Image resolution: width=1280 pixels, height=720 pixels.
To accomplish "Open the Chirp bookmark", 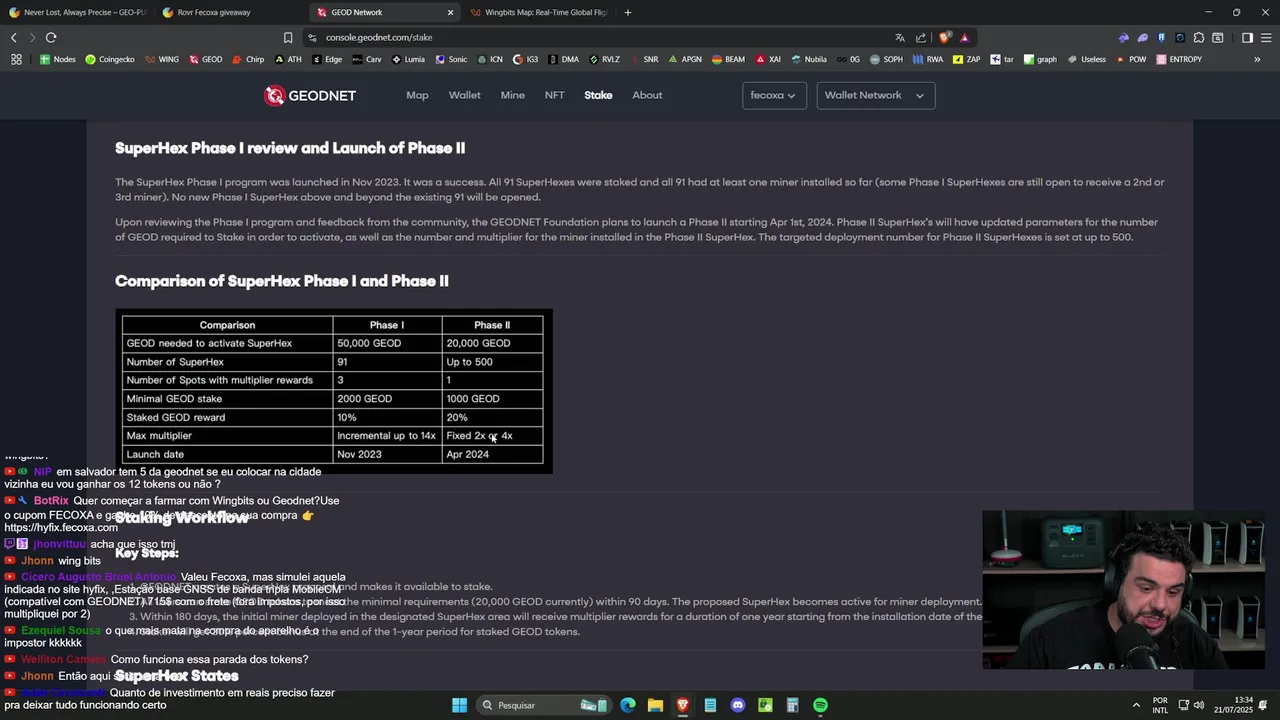I will (248, 59).
